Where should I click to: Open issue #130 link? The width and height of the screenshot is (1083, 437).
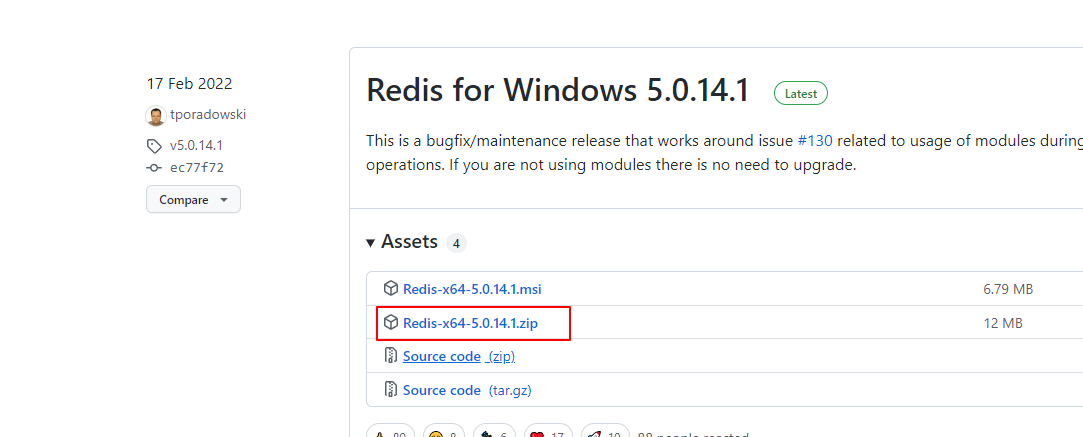tap(815, 141)
